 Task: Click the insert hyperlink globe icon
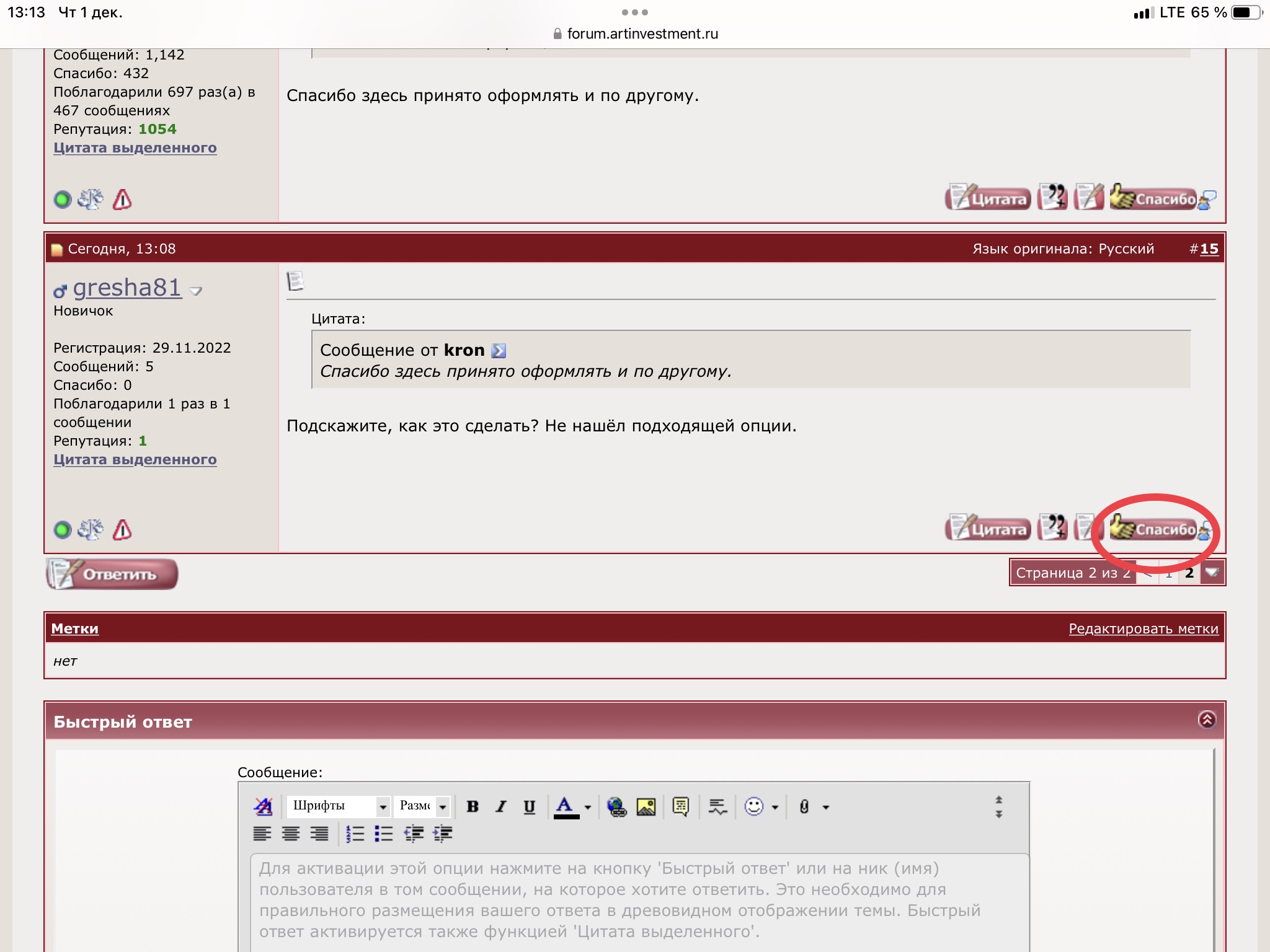[616, 806]
